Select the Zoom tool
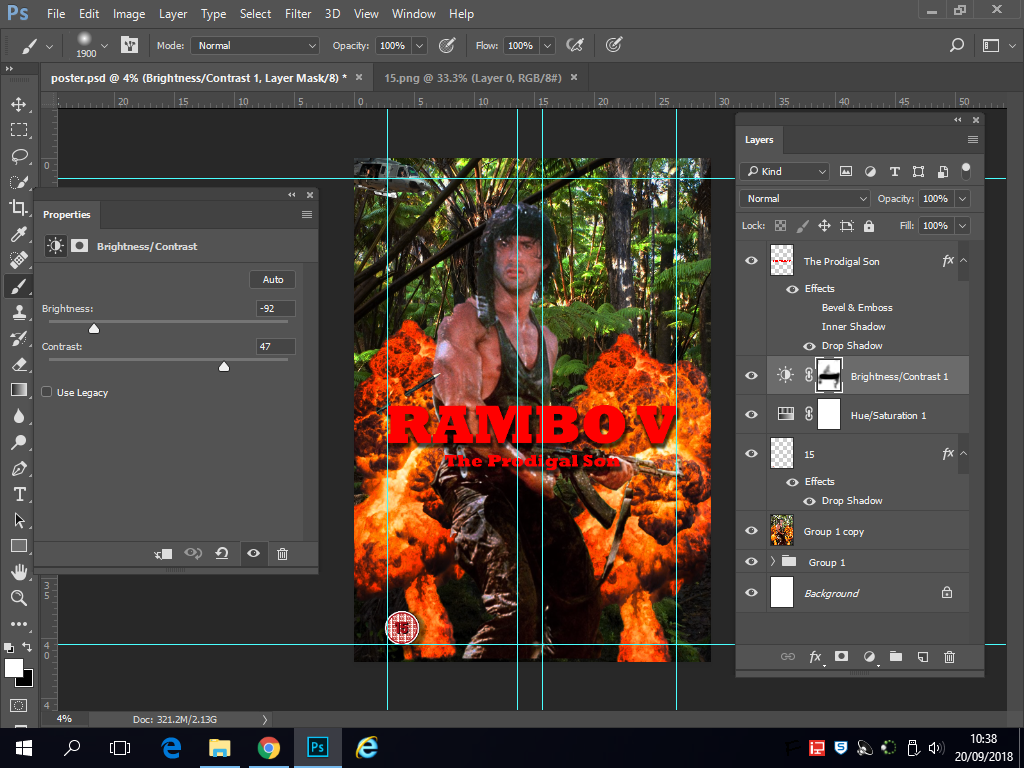 (18, 598)
